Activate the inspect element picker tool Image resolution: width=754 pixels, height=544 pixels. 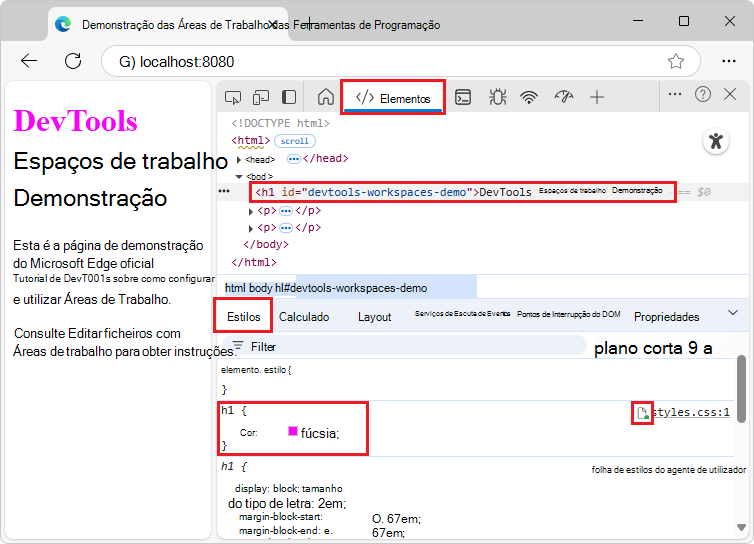(233, 98)
